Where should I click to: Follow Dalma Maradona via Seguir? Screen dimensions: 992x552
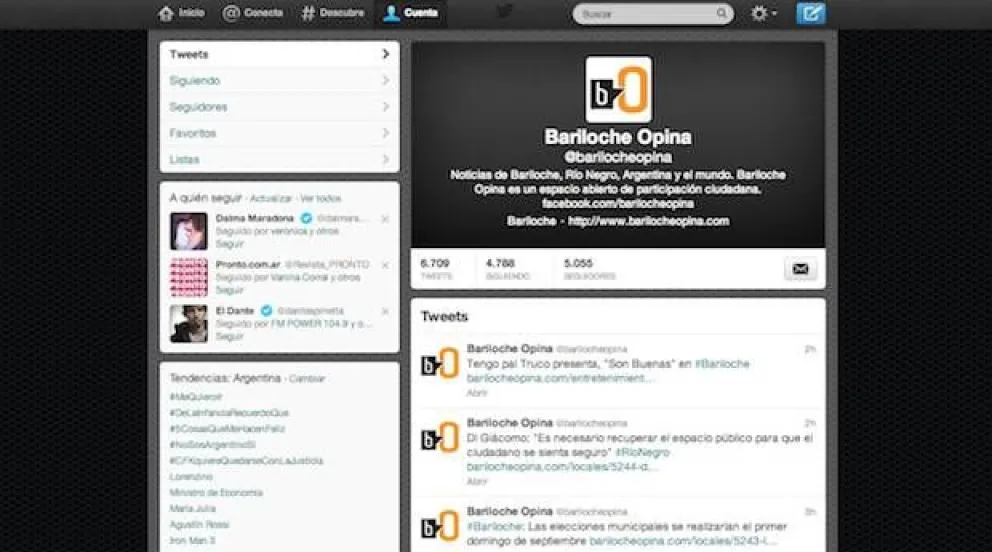click(230, 244)
